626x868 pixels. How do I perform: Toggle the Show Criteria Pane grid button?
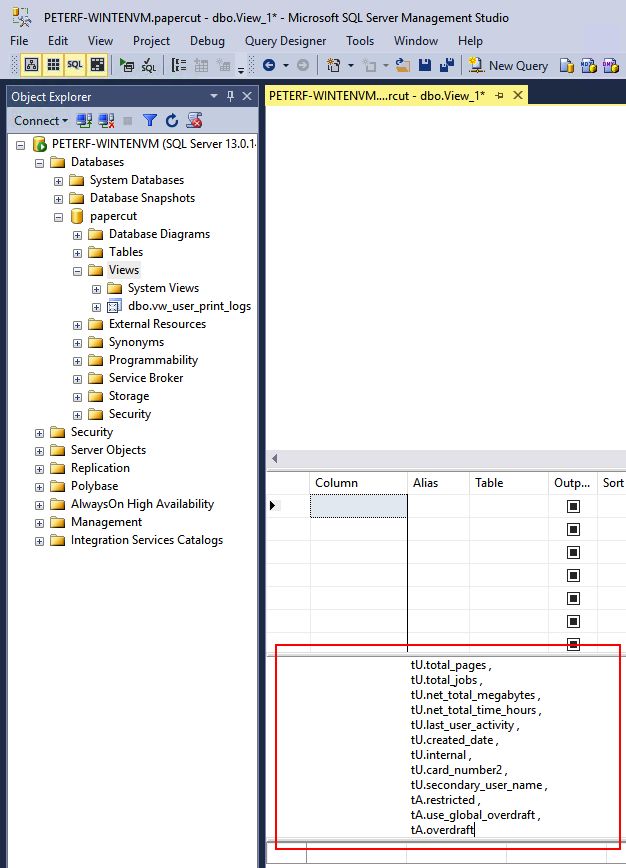53,65
